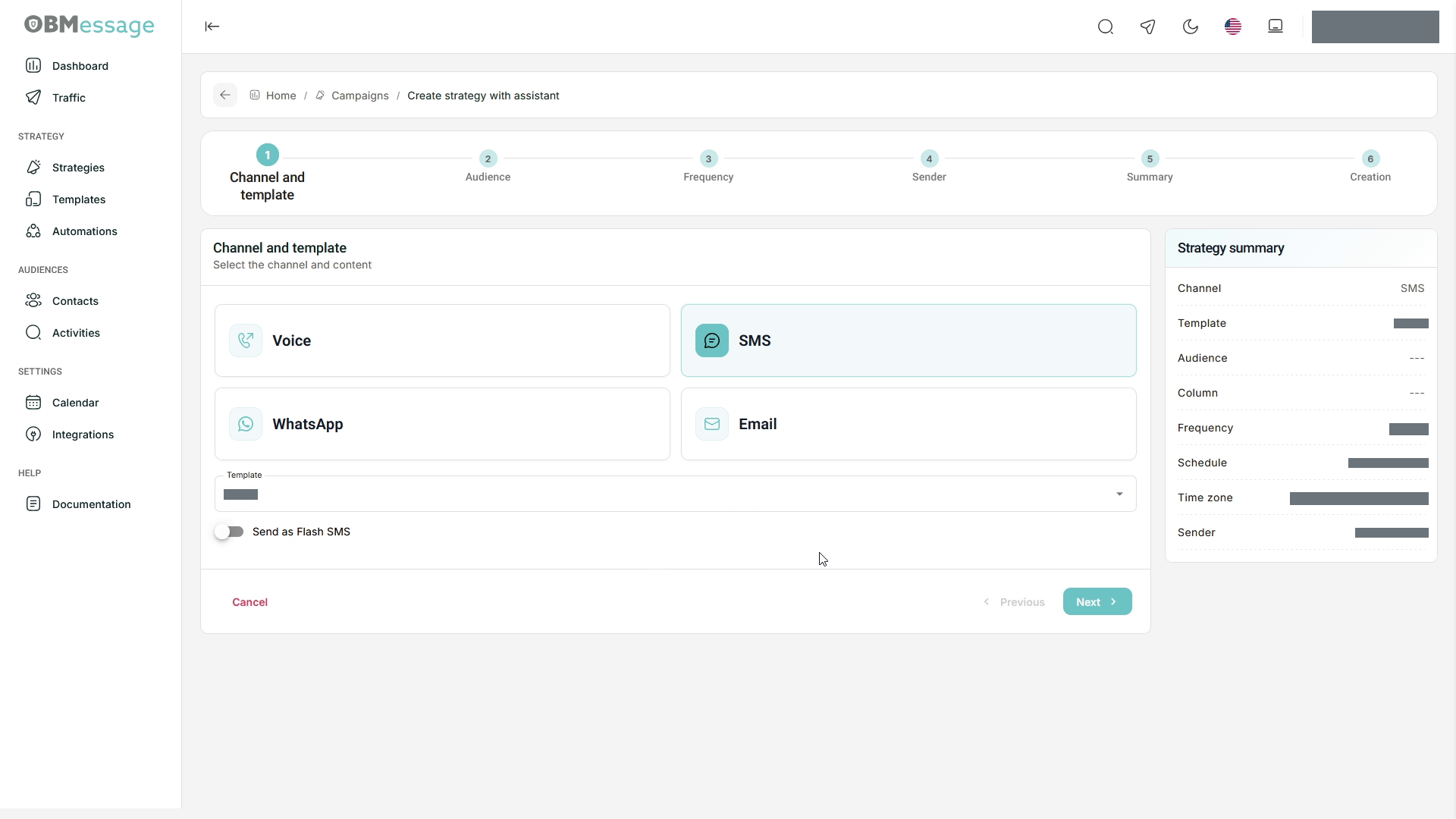This screenshot has height=819, width=1456.
Task: Jump to step 3 Frequency
Action: point(708,166)
